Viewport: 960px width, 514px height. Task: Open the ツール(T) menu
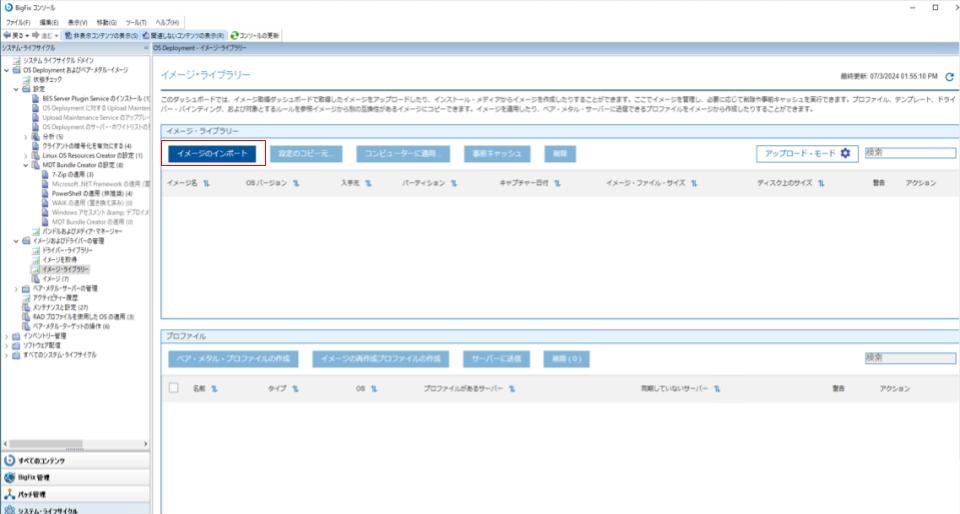pyautogui.click(x=136, y=23)
